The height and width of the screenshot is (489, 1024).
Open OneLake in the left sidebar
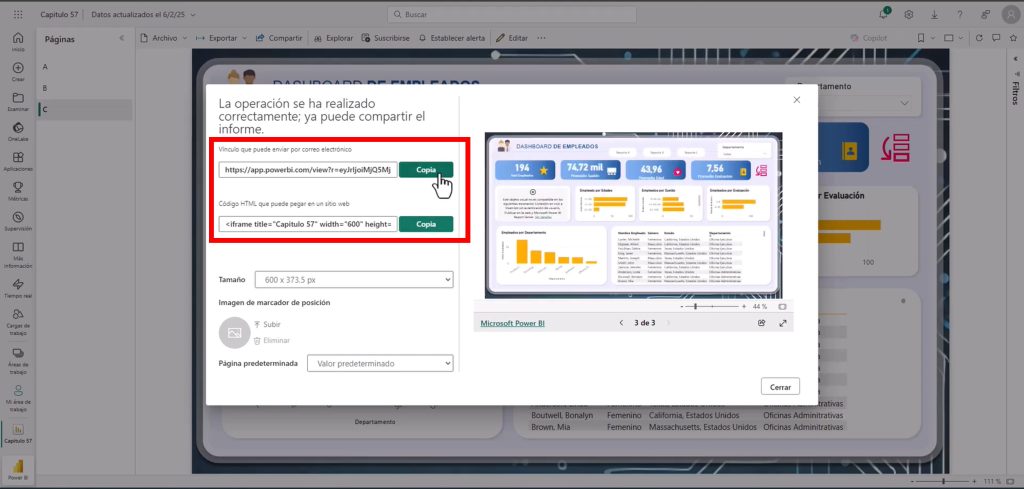tap(18, 132)
